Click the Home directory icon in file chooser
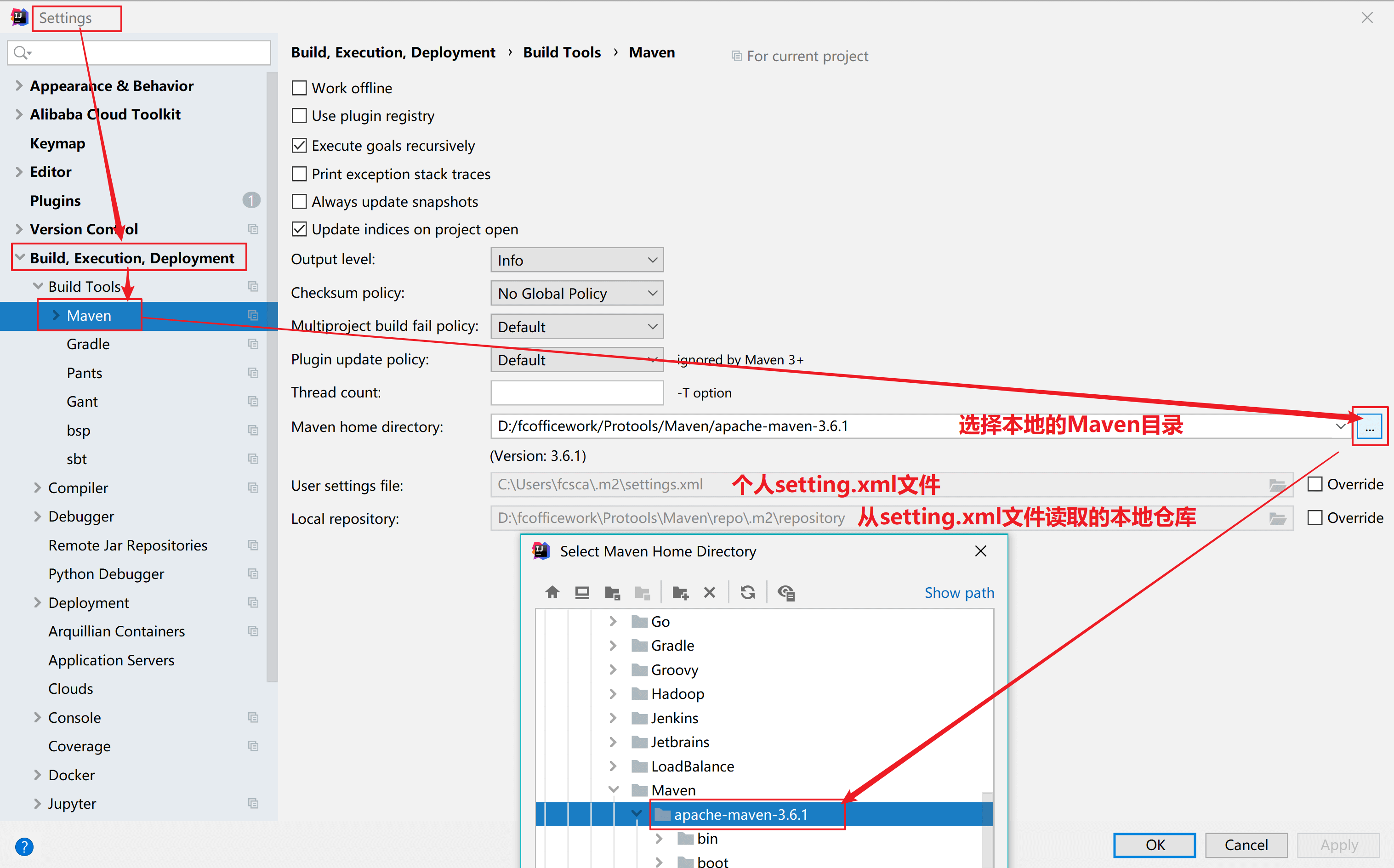The image size is (1394, 868). pos(552,592)
